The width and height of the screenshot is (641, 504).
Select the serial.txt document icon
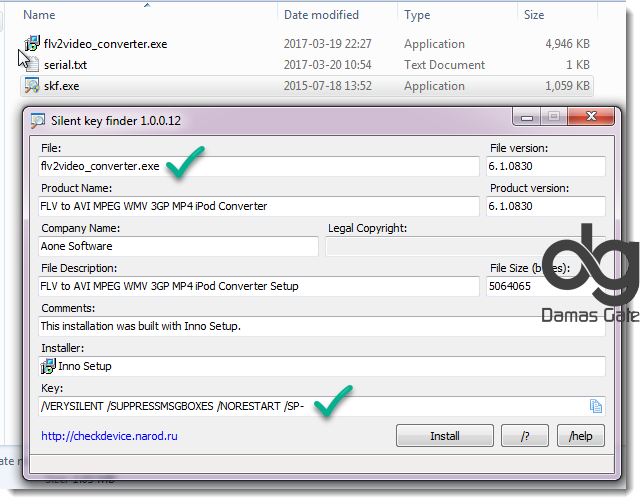coord(33,65)
